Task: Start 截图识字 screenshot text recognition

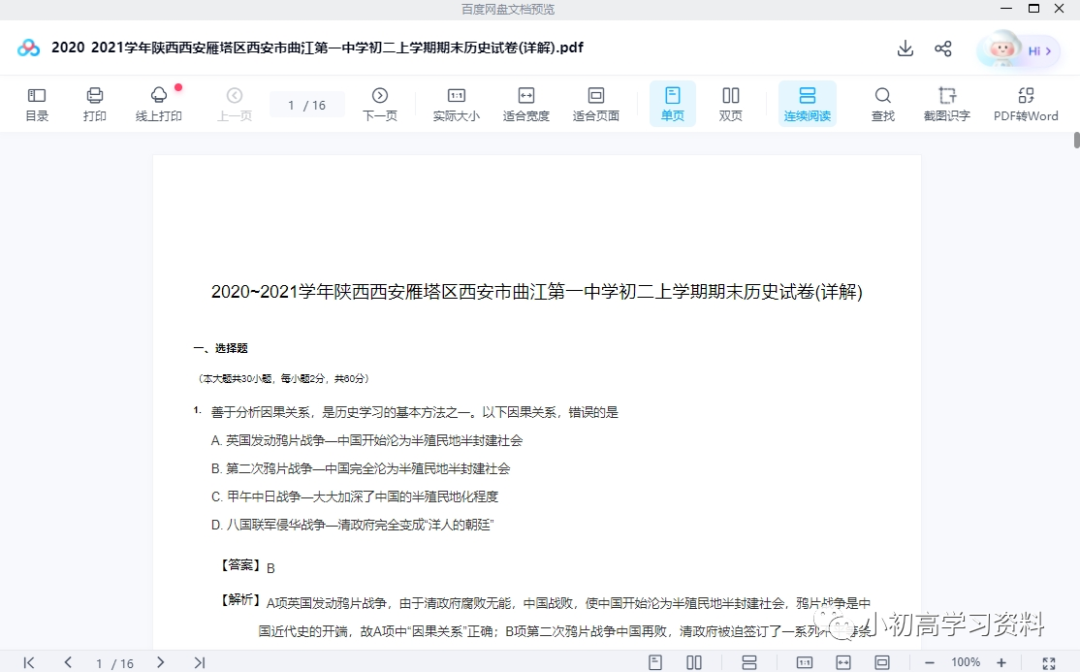Action: click(946, 105)
